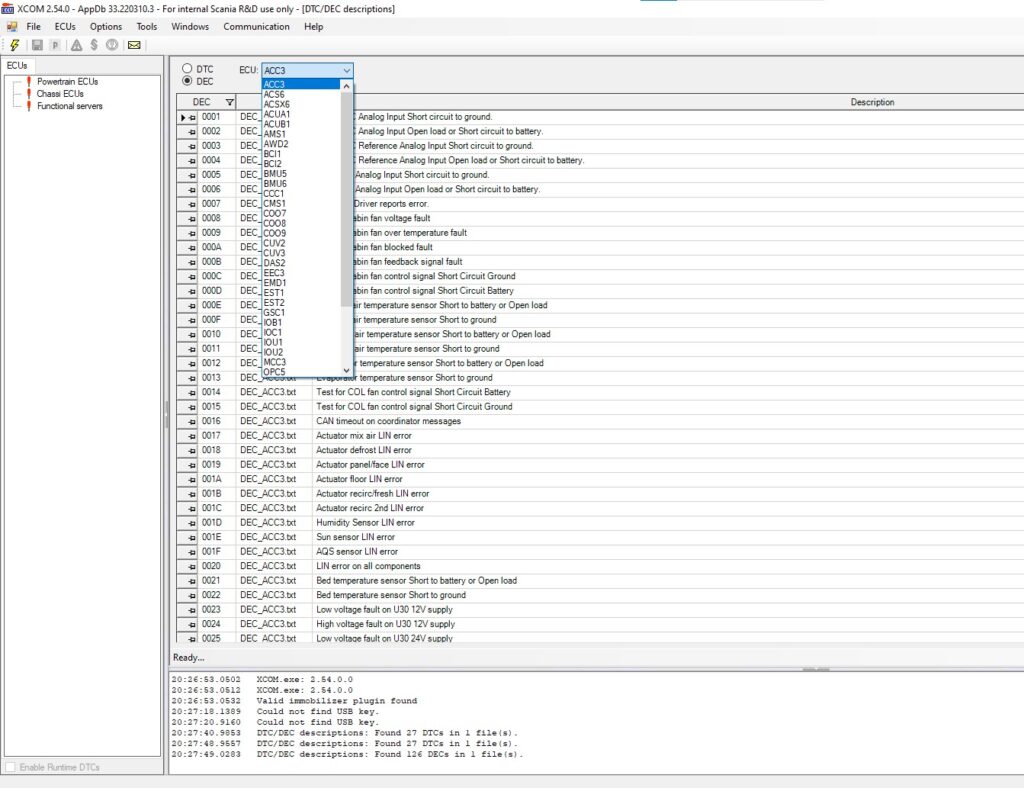Click the Save toolbar icon
The height and width of the screenshot is (788, 1024).
pyautogui.click(x=37, y=44)
